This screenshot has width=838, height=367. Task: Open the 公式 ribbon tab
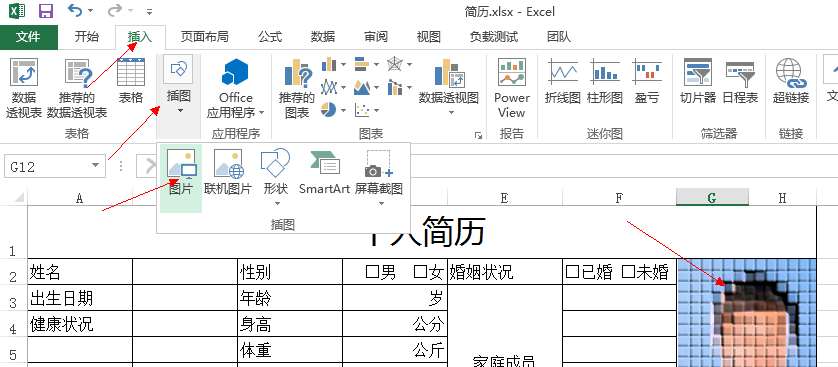coord(270,37)
